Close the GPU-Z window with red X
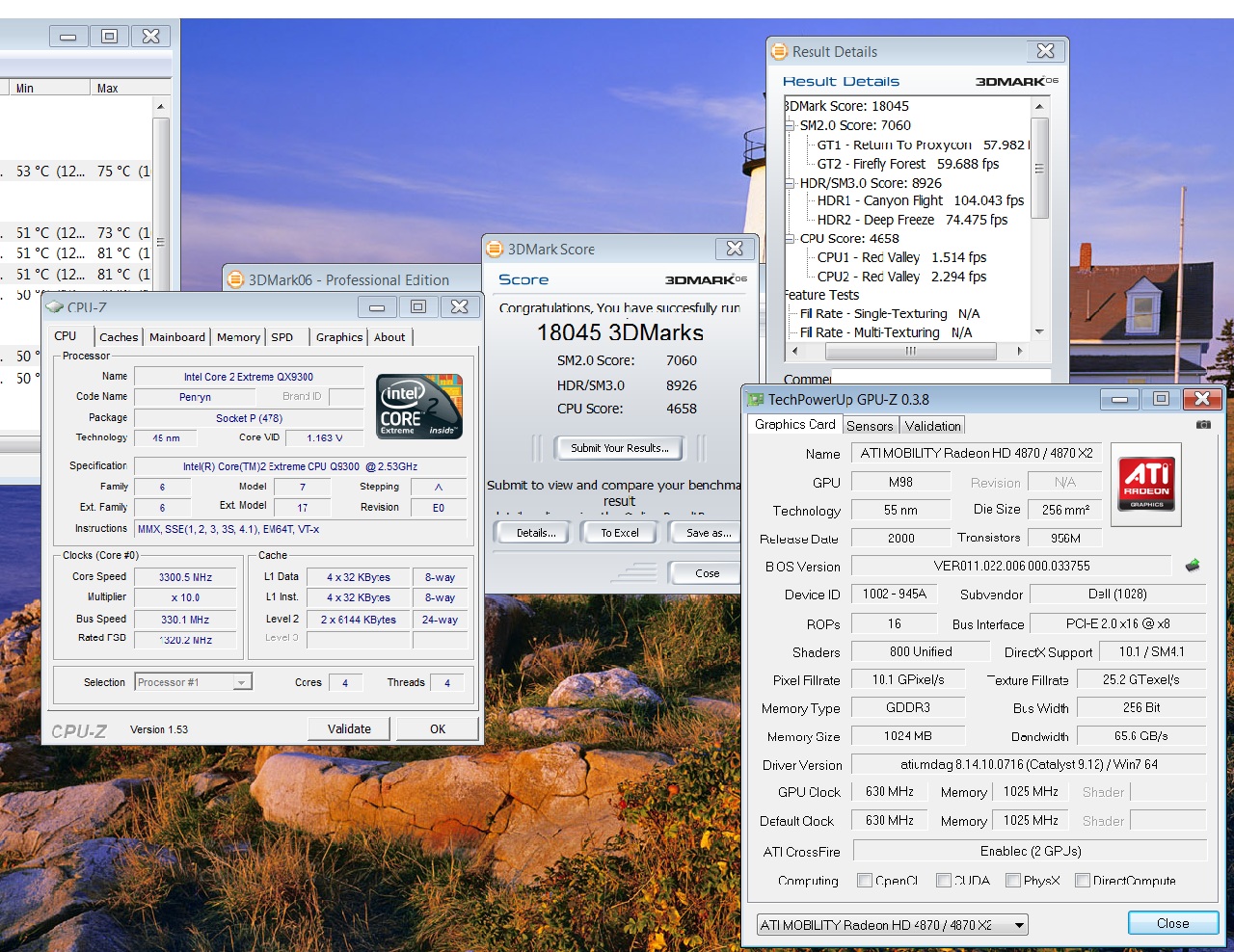The width and height of the screenshot is (1234, 952). click(x=1202, y=399)
